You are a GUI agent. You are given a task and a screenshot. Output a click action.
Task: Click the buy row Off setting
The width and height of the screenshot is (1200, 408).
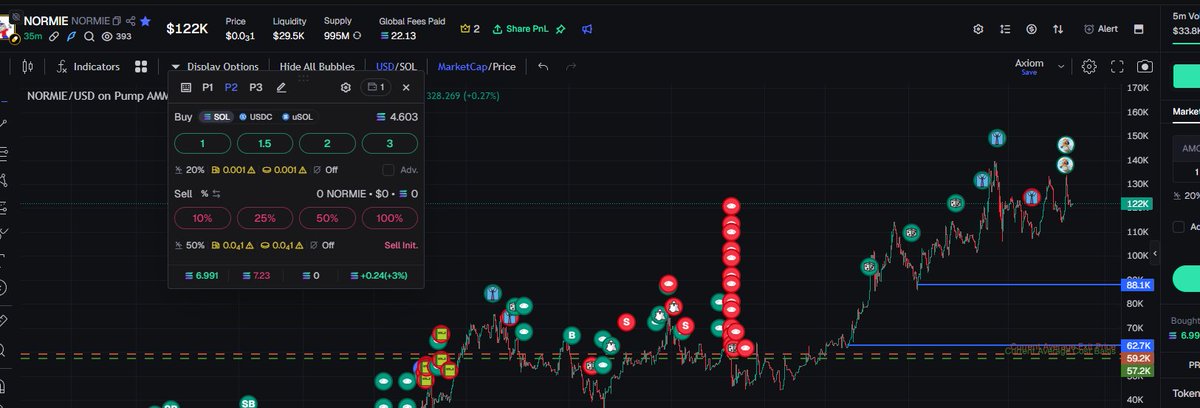[x=325, y=170]
